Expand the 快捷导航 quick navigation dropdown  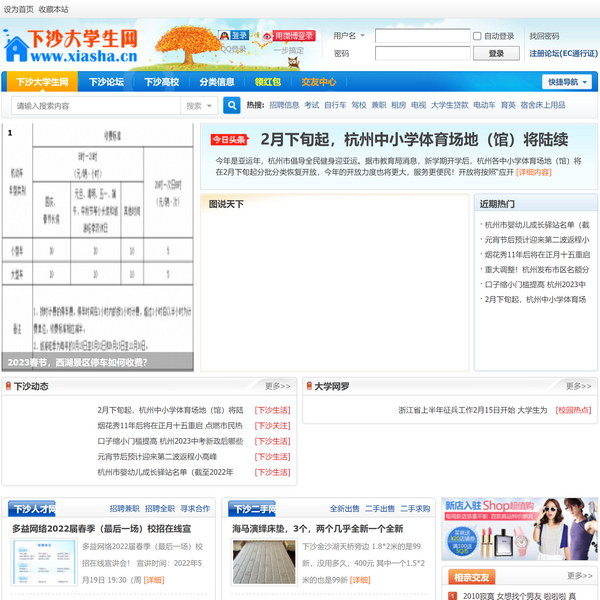click(x=567, y=82)
